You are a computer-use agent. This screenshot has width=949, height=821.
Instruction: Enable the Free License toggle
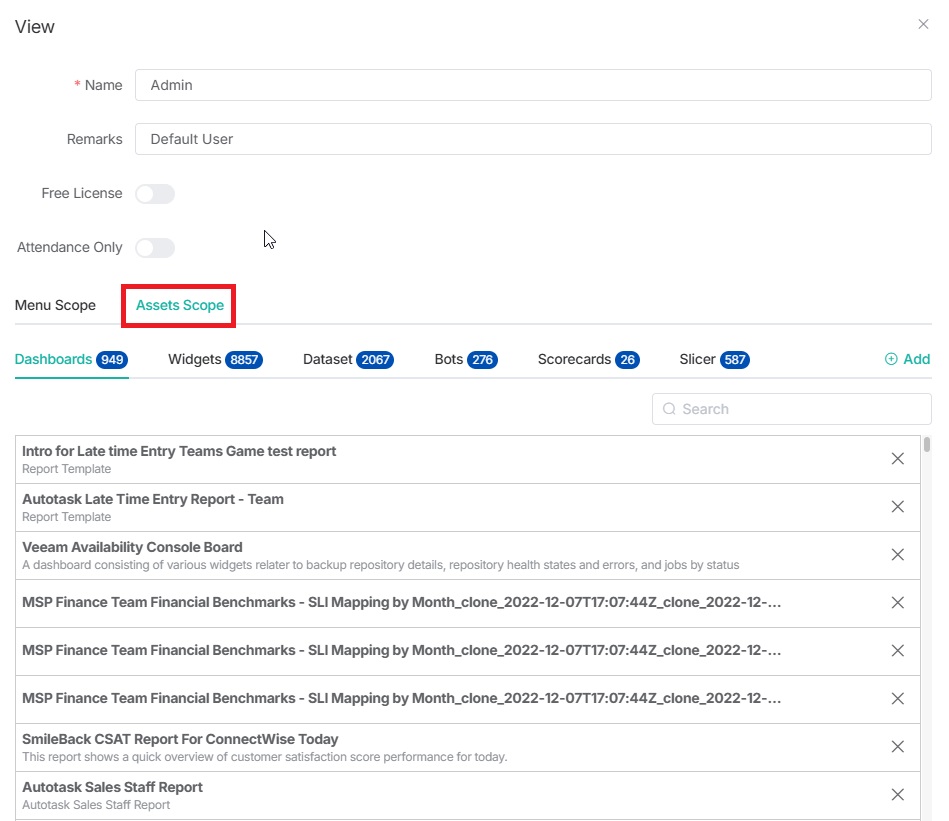tap(155, 194)
